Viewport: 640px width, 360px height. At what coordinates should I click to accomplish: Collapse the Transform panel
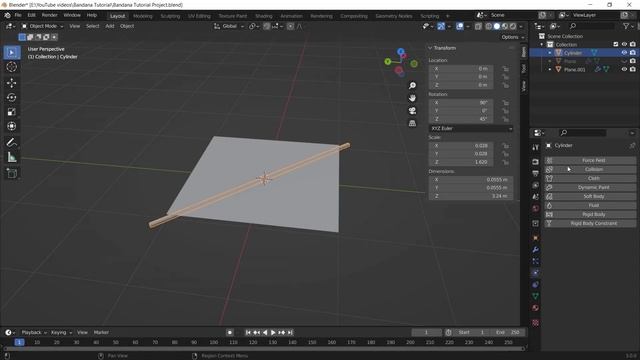(x=430, y=48)
